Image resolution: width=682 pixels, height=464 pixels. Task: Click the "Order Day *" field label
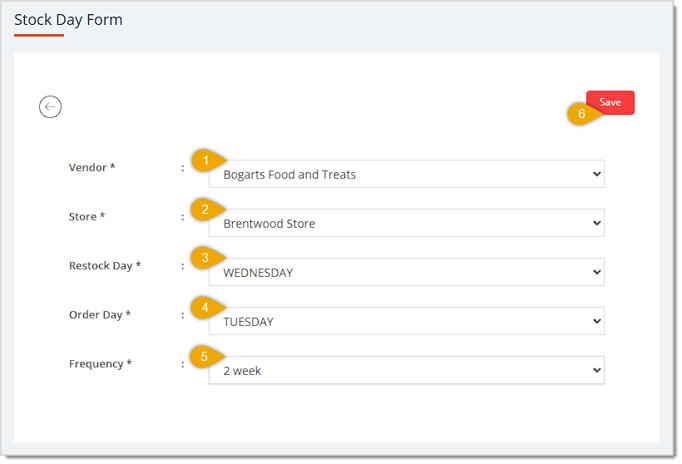[100, 315]
